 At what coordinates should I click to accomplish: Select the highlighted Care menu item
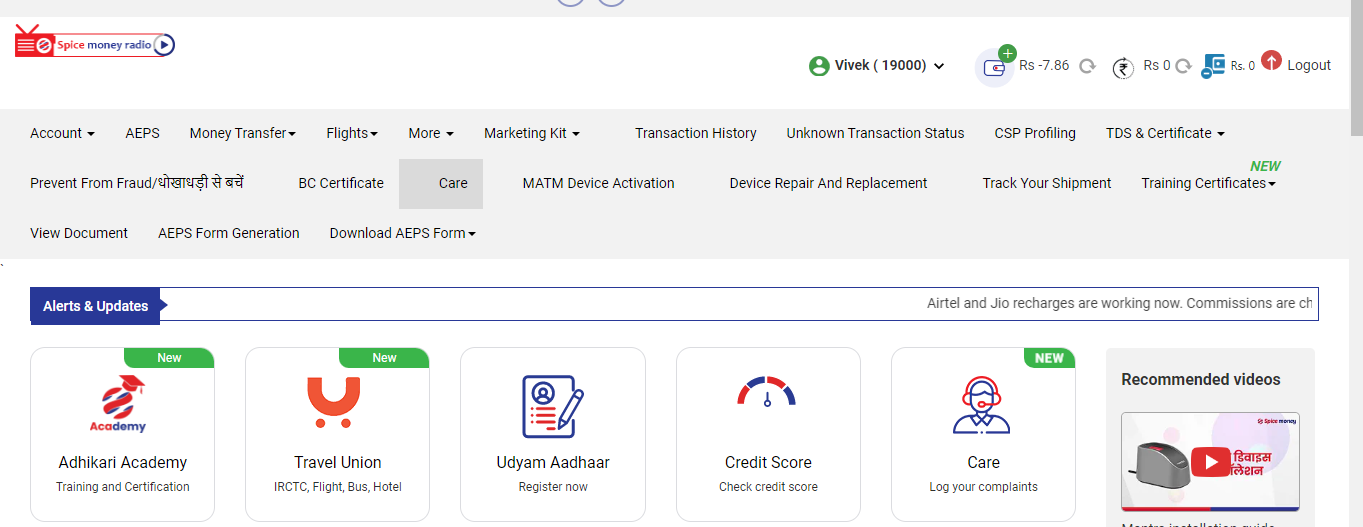pyautogui.click(x=441, y=184)
